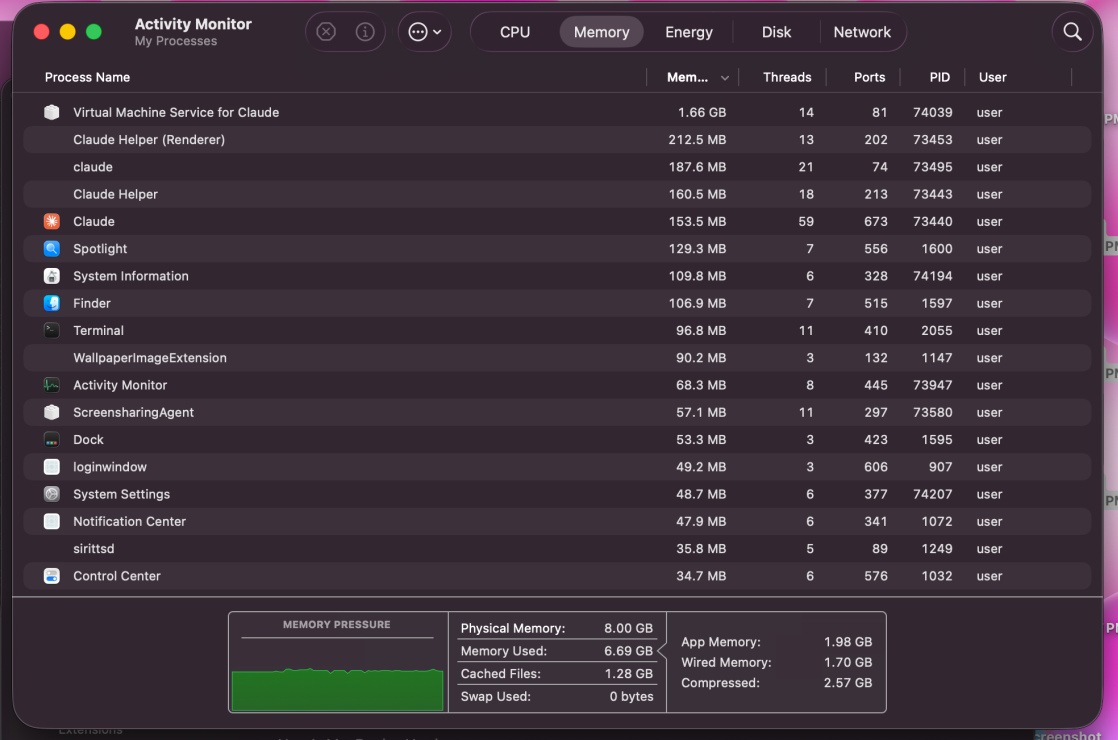Sort list by Process Name header
Screen dimensions: 1118x740
pyautogui.click(x=87, y=77)
